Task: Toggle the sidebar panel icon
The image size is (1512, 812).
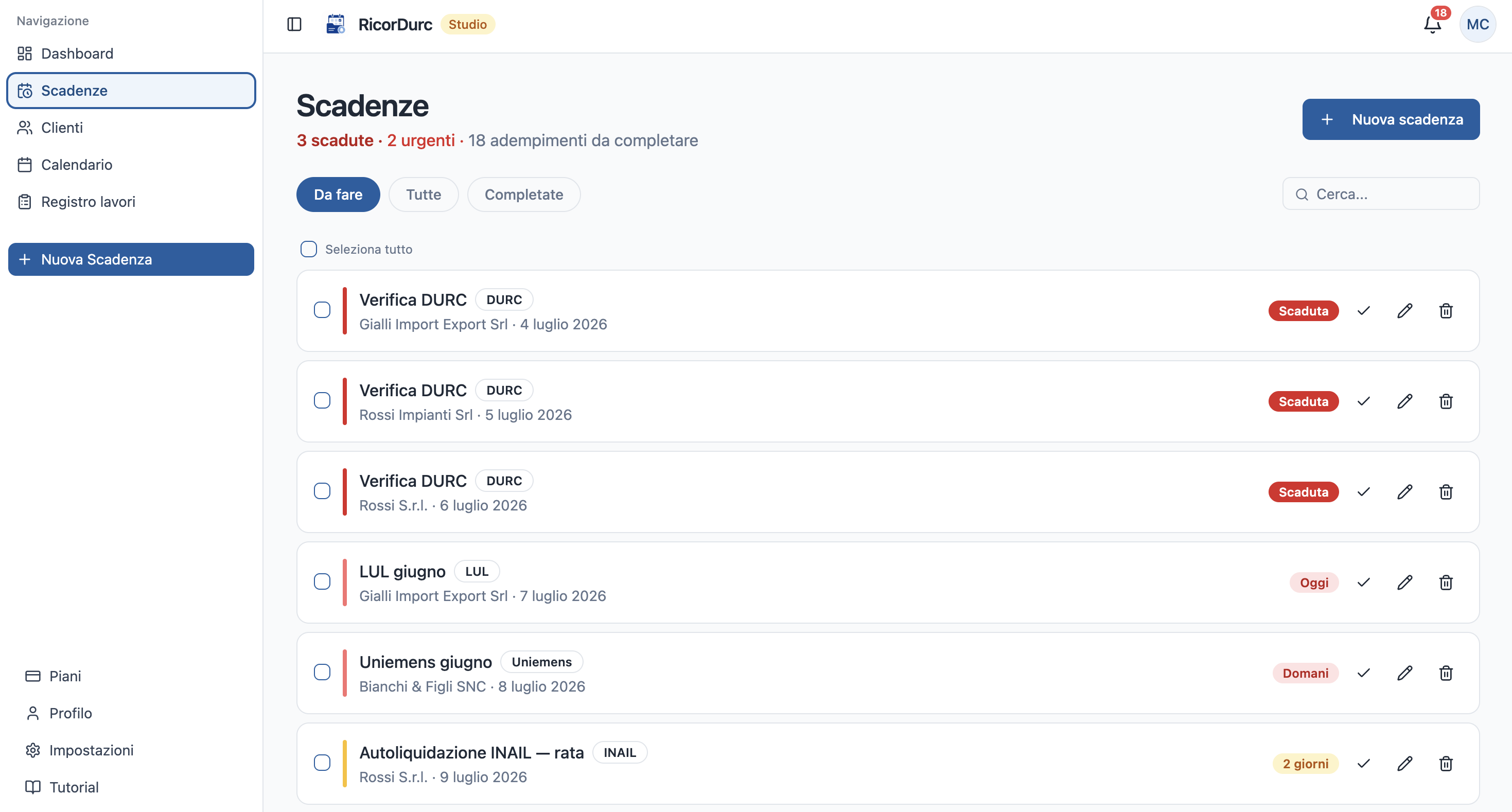Action: (x=294, y=24)
